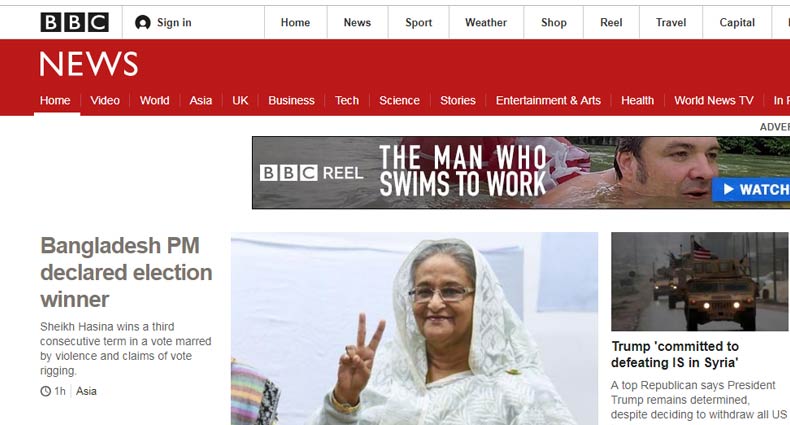
Task: Open Trump 'committed to defeating IS' headline
Action: tap(675, 355)
